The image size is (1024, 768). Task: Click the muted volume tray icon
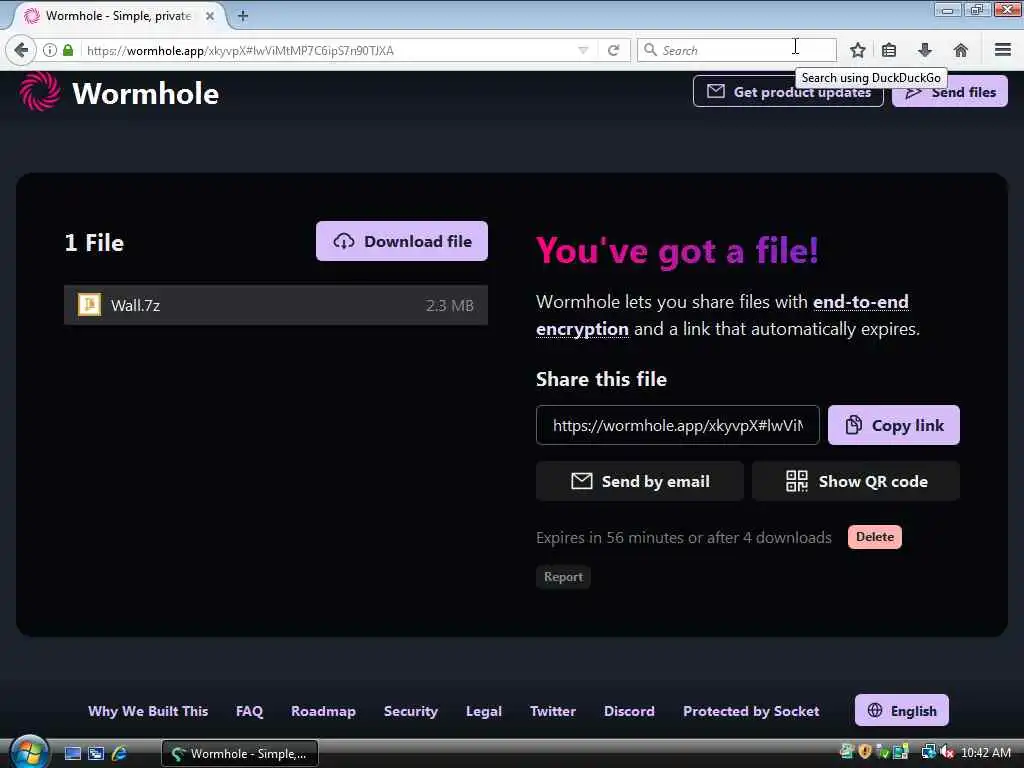click(946, 752)
